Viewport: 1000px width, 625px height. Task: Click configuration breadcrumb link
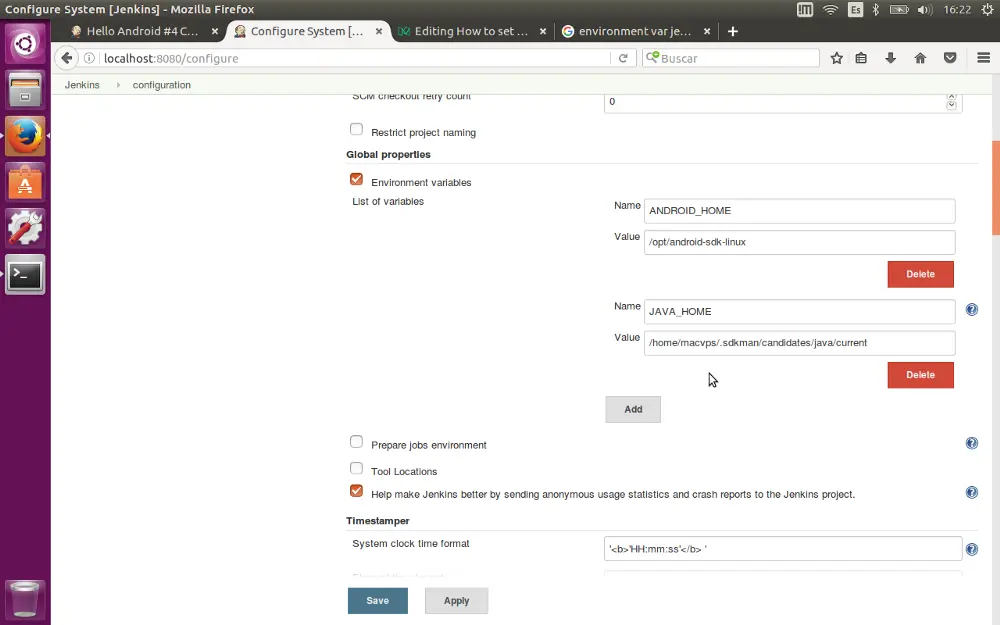pyautogui.click(x=161, y=85)
